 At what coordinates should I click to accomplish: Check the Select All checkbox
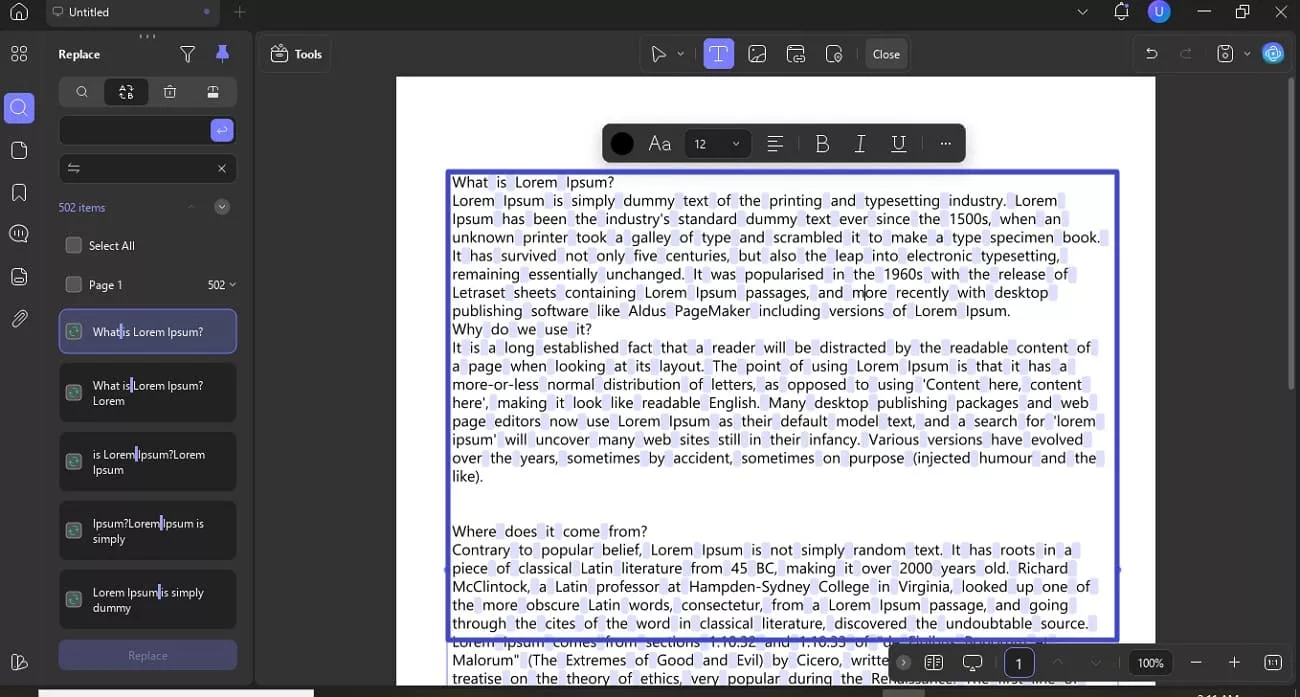click(x=73, y=244)
